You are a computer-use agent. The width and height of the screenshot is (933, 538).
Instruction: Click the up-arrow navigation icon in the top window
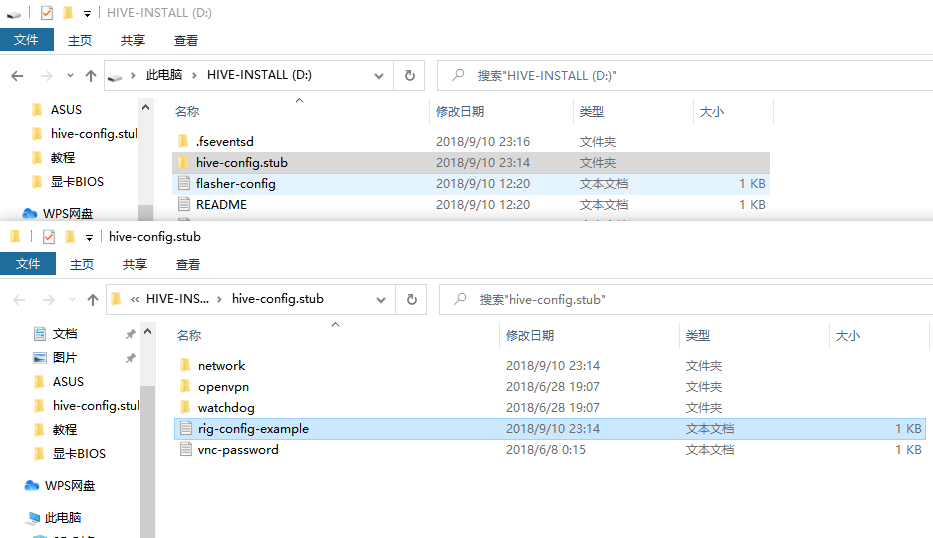(92, 76)
